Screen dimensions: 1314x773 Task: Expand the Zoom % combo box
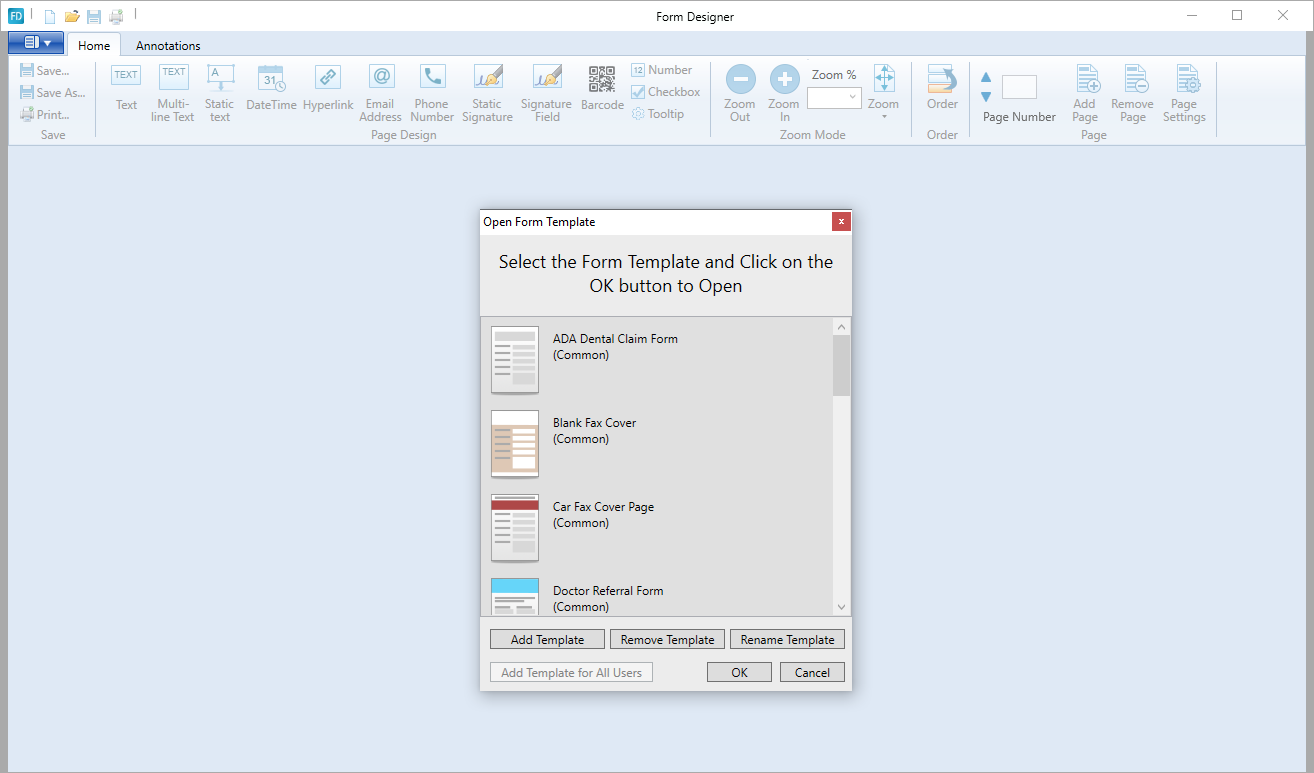point(852,98)
